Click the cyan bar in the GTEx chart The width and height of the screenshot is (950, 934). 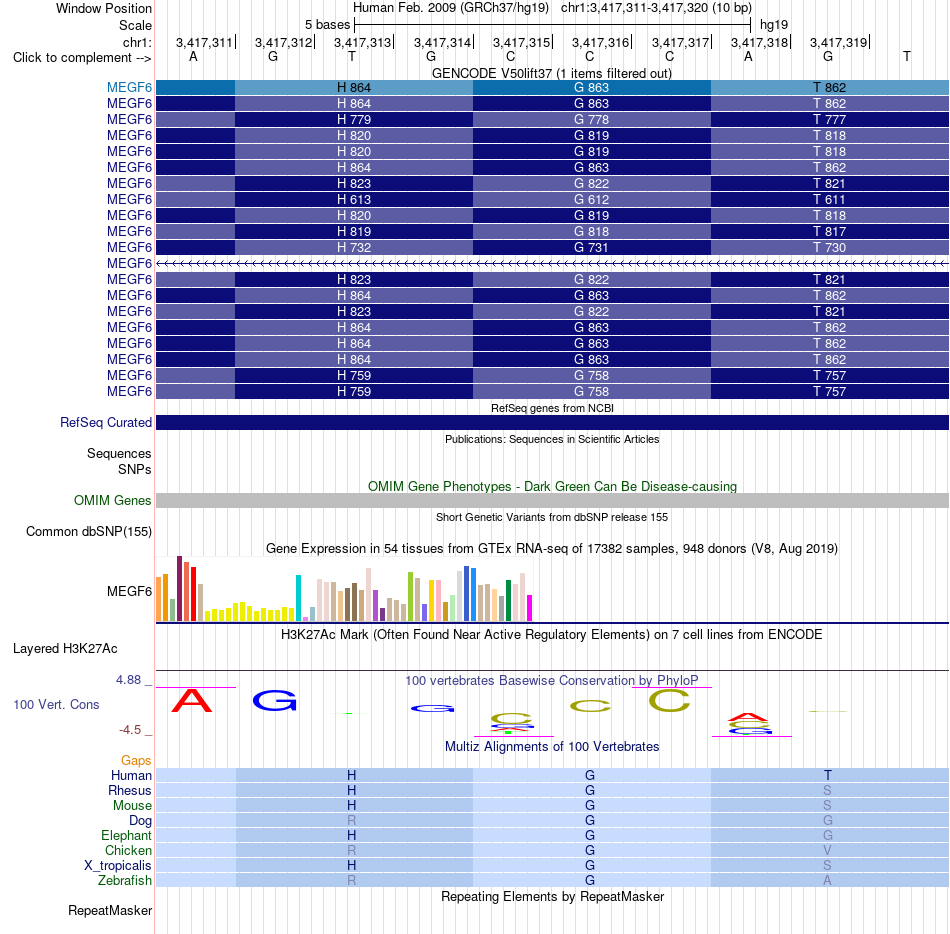click(x=298, y=598)
